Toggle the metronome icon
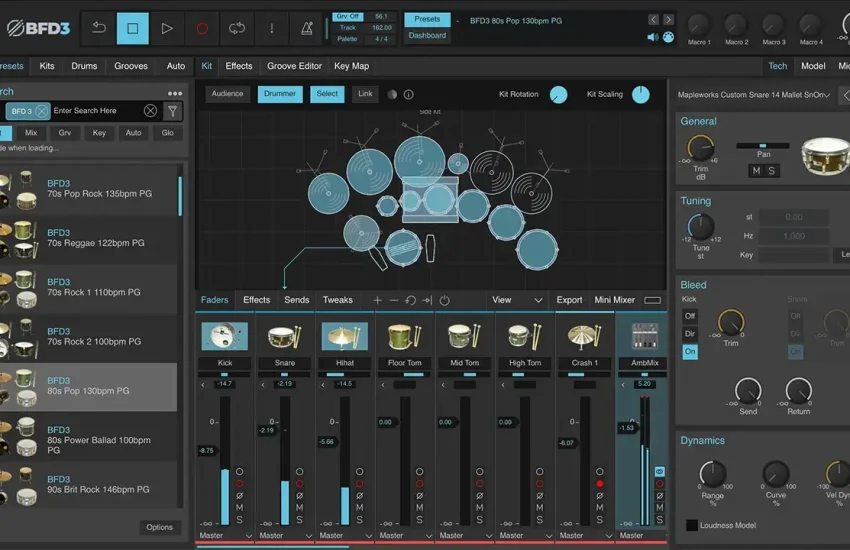This screenshot has height=550, width=850. click(x=307, y=28)
